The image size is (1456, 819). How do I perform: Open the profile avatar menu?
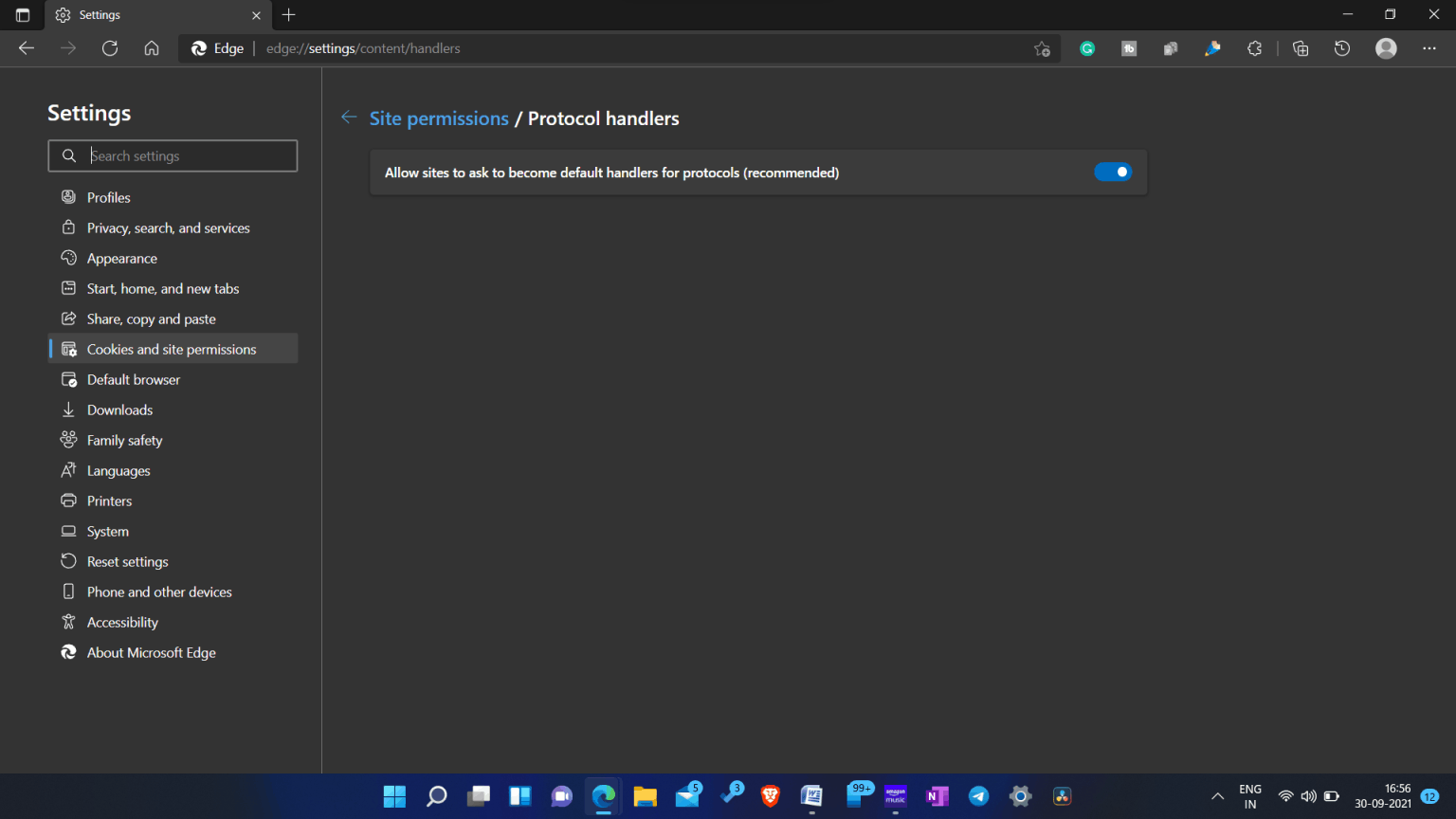click(1386, 48)
